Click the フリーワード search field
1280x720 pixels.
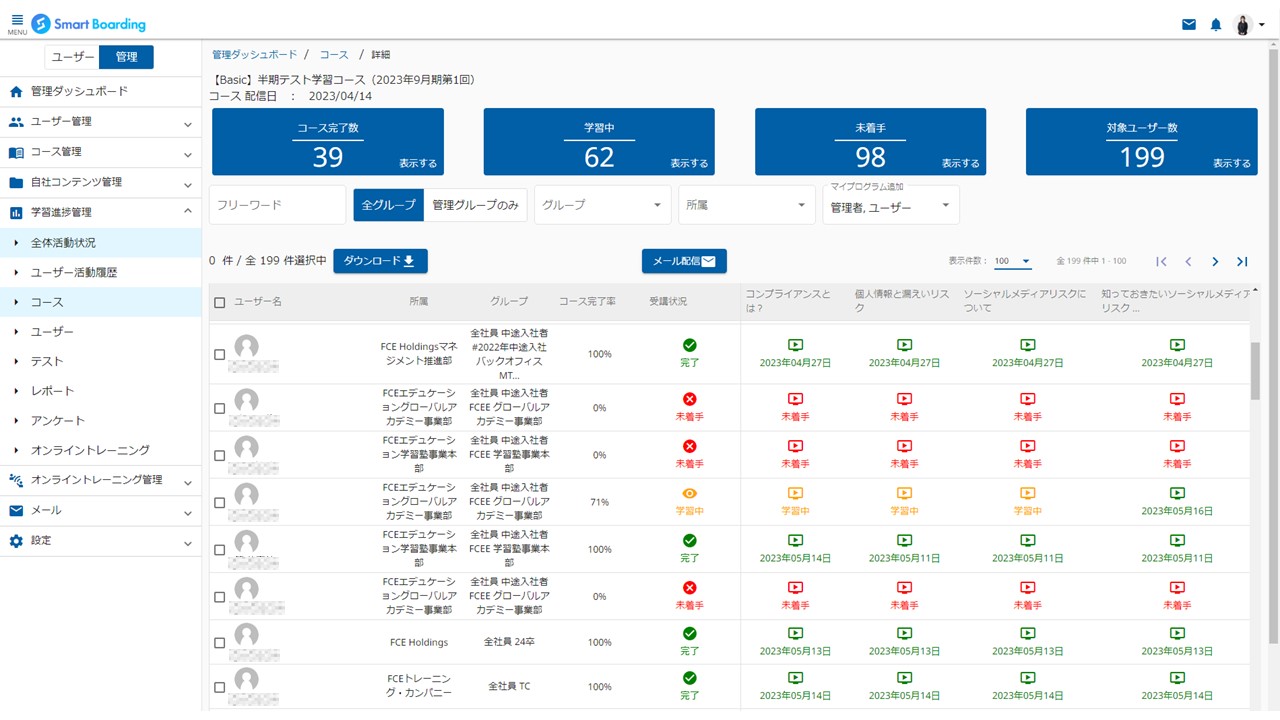277,205
